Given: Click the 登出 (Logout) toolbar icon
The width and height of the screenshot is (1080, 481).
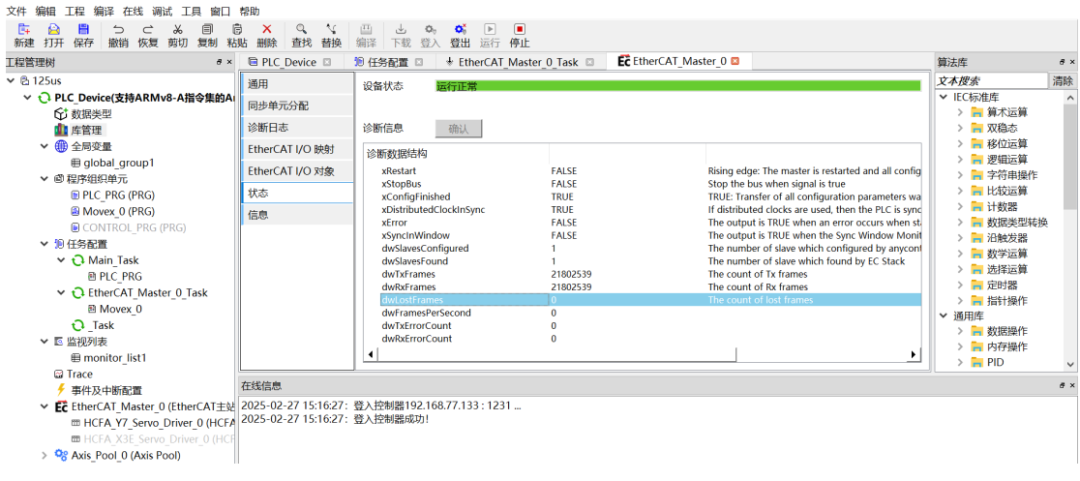Looking at the screenshot, I should [460, 30].
